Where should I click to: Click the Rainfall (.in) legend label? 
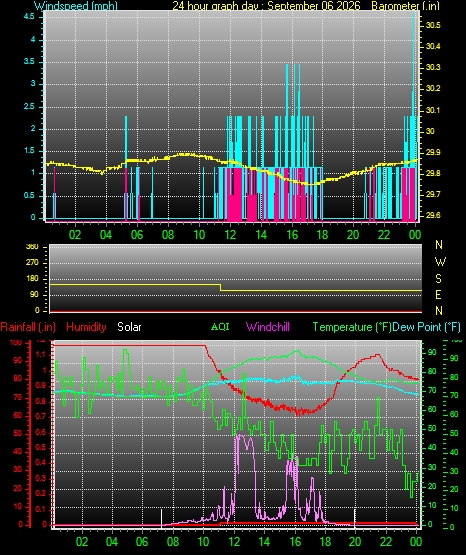(x=28, y=327)
